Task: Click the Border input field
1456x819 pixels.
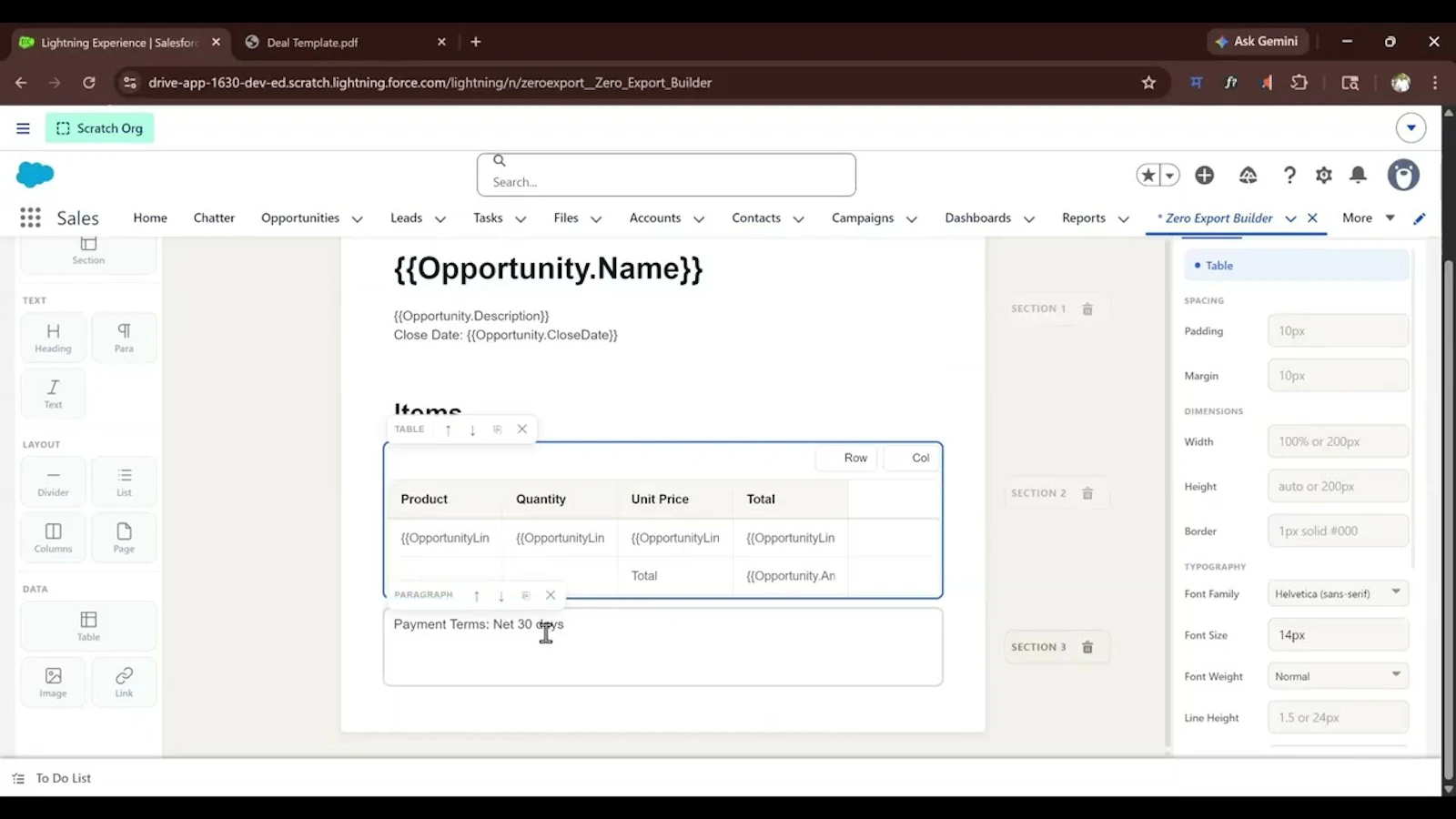Action: 1338,531
